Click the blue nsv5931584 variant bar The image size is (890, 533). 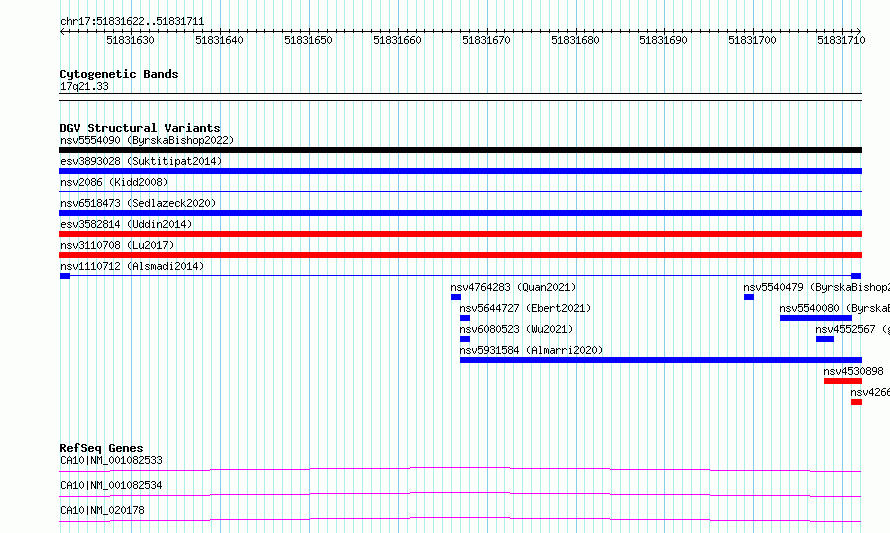661,360
